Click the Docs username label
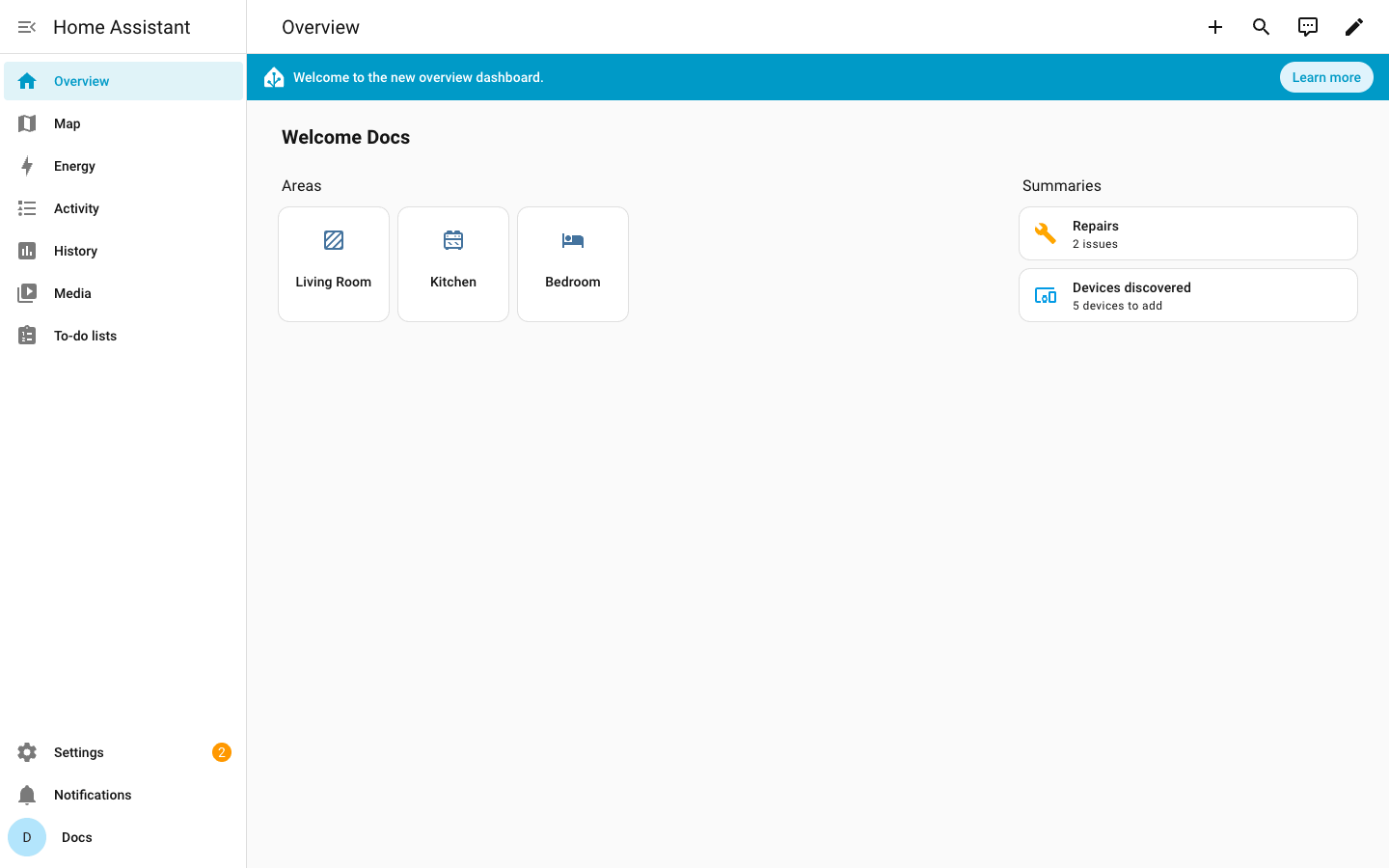The image size is (1389, 868). tap(77, 837)
